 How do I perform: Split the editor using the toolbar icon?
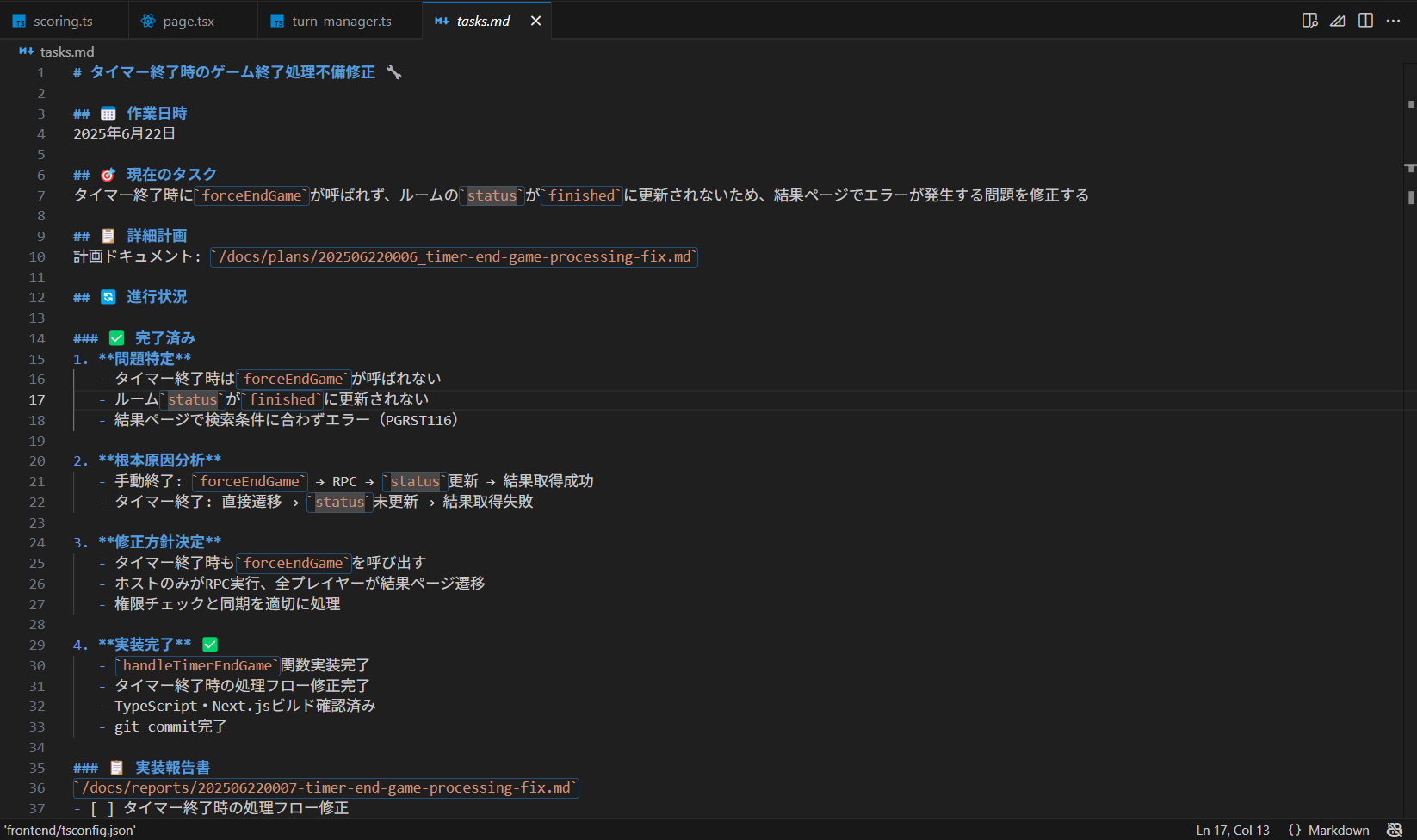click(1365, 20)
